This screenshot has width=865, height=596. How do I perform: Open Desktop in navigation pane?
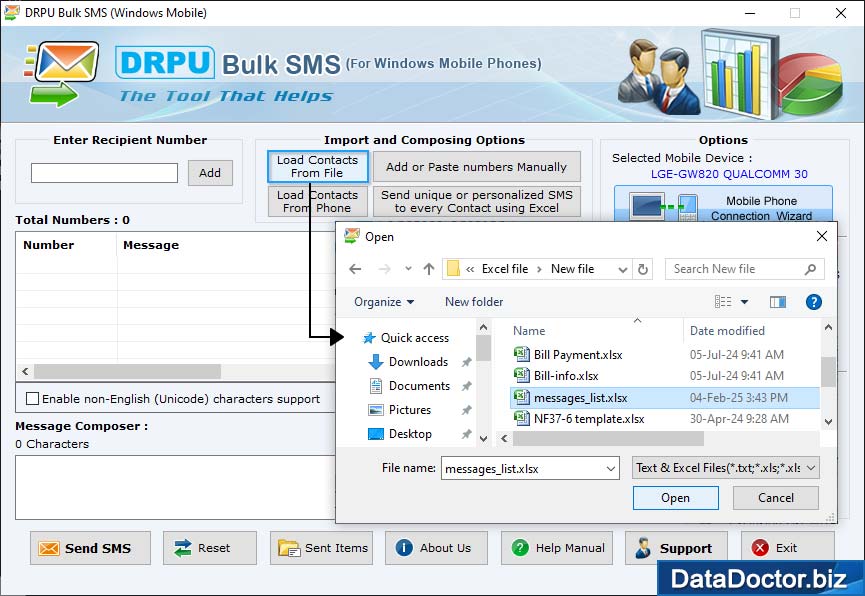pyautogui.click(x=410, y=434)
